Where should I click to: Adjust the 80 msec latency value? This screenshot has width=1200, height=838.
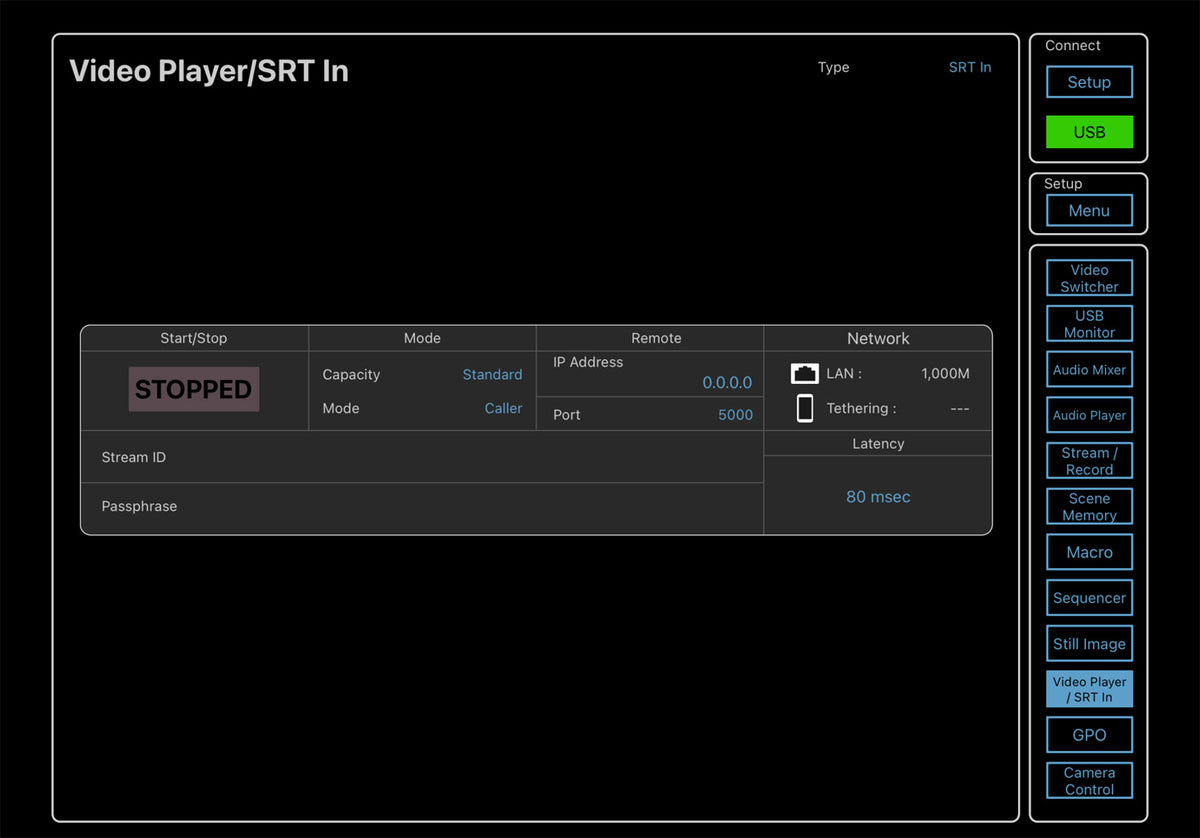coord(878,497)
